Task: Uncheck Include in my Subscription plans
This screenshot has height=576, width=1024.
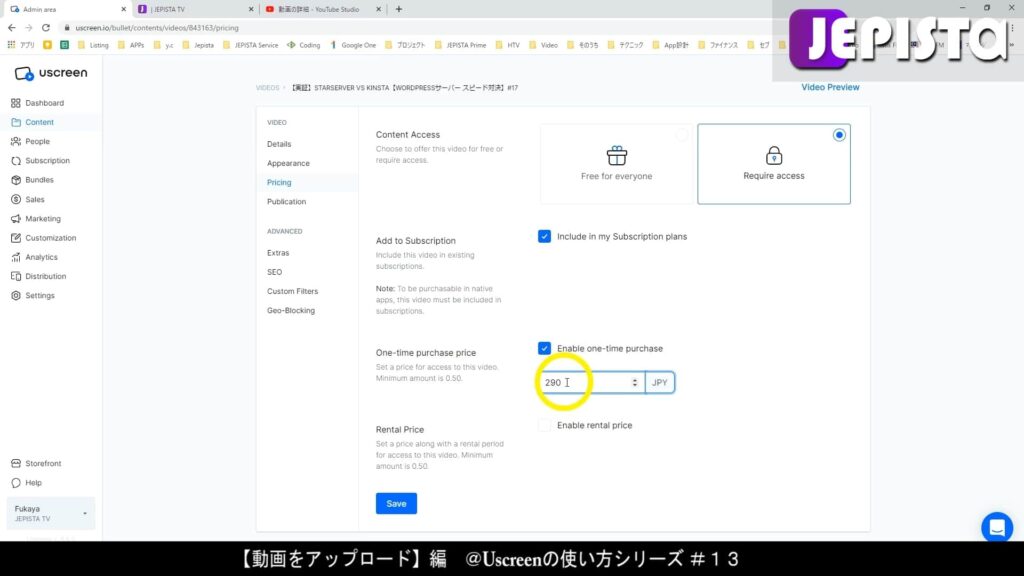Action: (544, 236)
